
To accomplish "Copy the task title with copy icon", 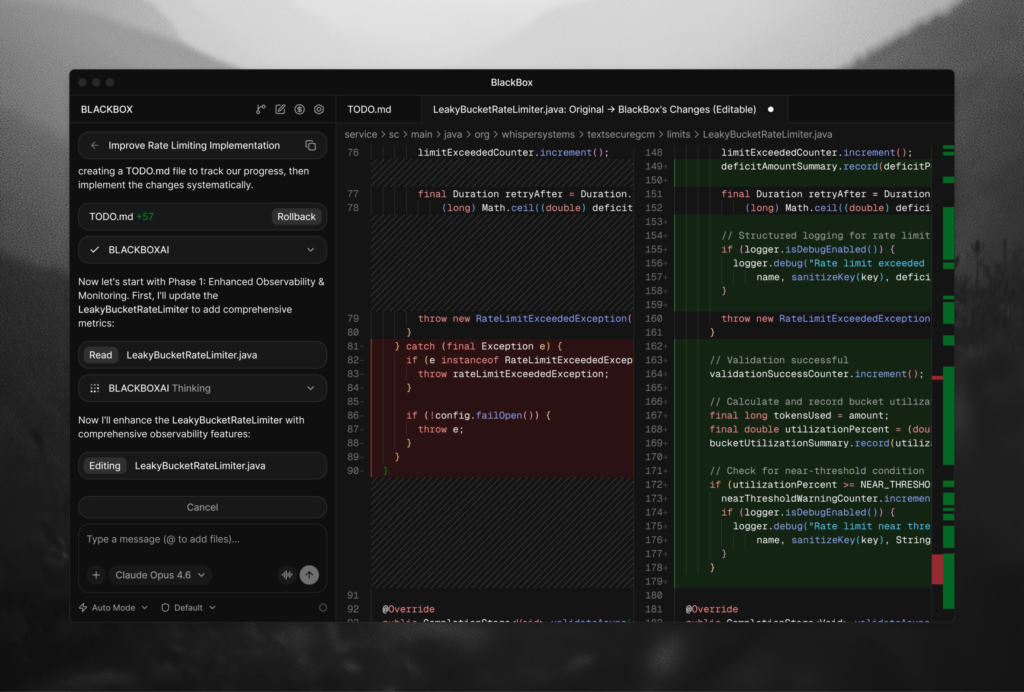I will (x=310, y=145).
